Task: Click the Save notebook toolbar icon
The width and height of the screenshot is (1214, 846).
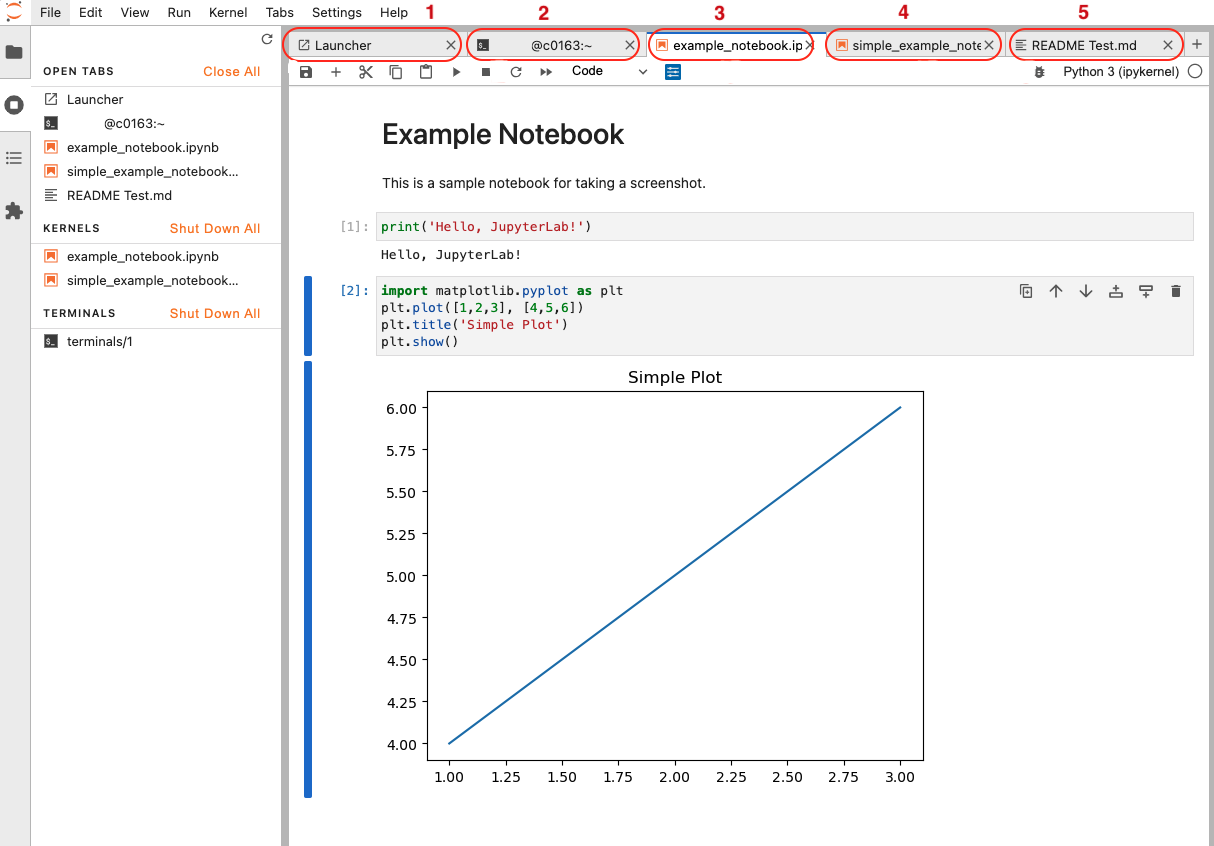Action: coord(306,72)
